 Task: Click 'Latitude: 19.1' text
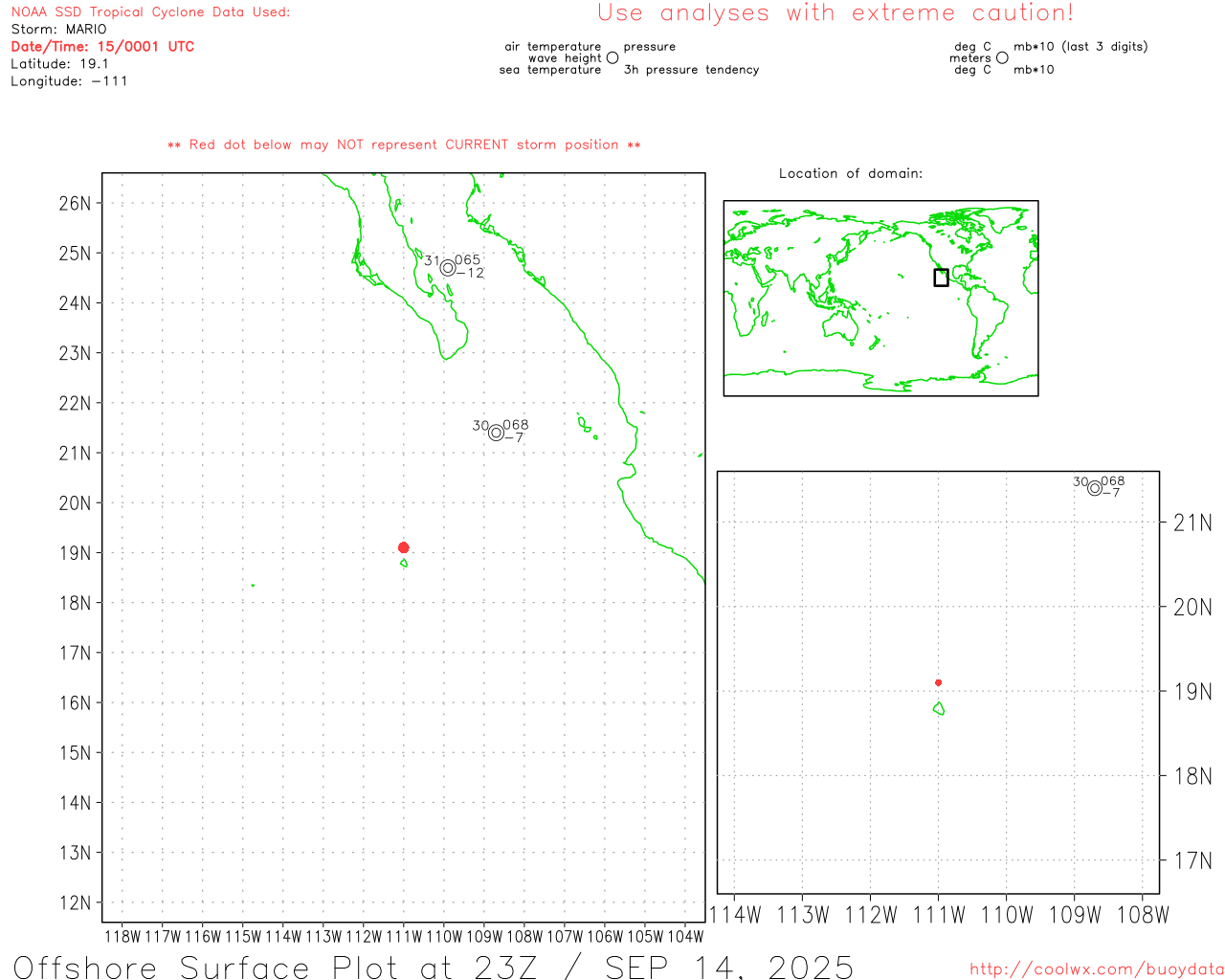click(x=60, y=64)
